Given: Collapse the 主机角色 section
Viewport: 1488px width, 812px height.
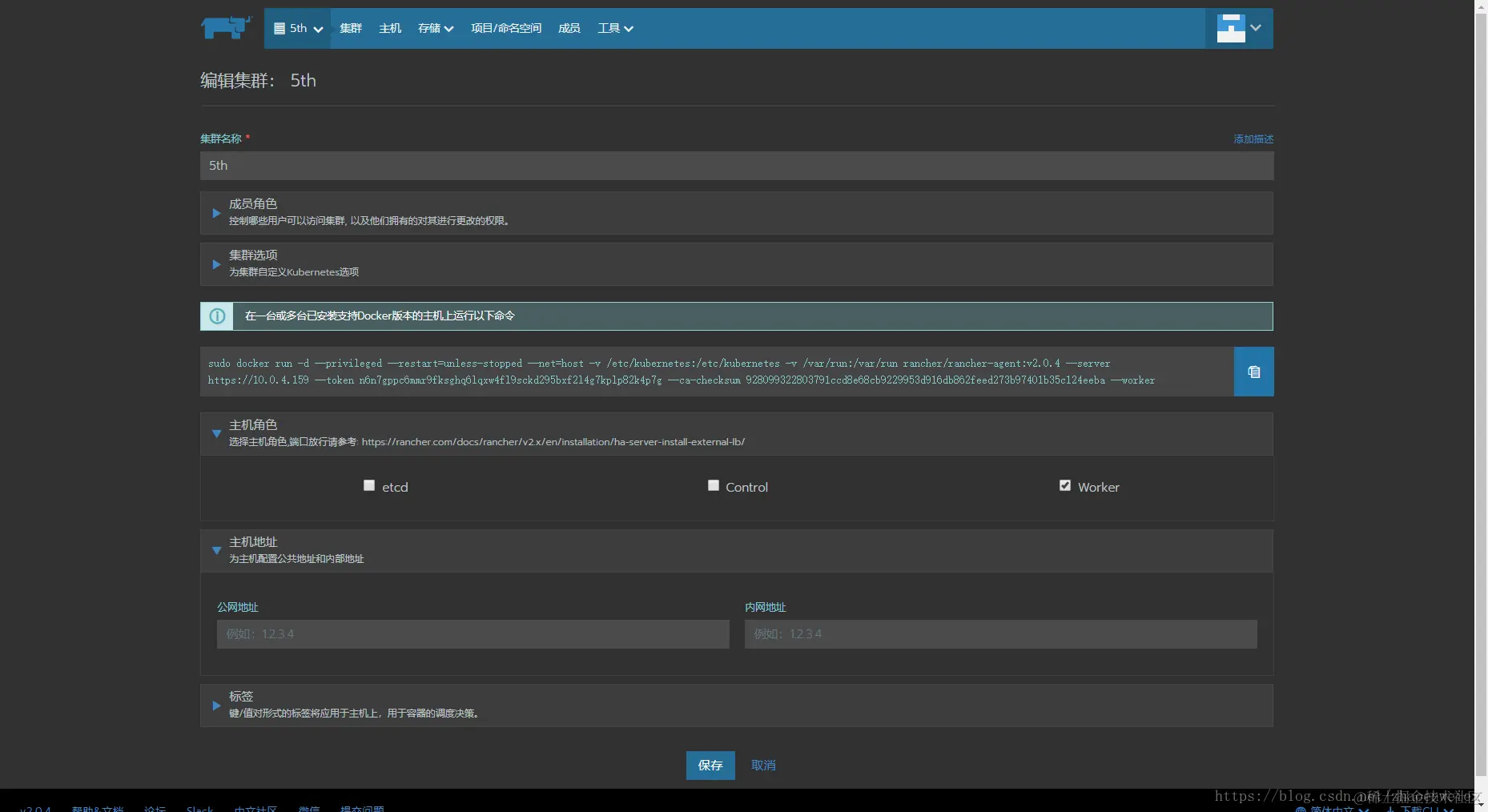Looking at the screenshot, I should (x=216, y=433).
